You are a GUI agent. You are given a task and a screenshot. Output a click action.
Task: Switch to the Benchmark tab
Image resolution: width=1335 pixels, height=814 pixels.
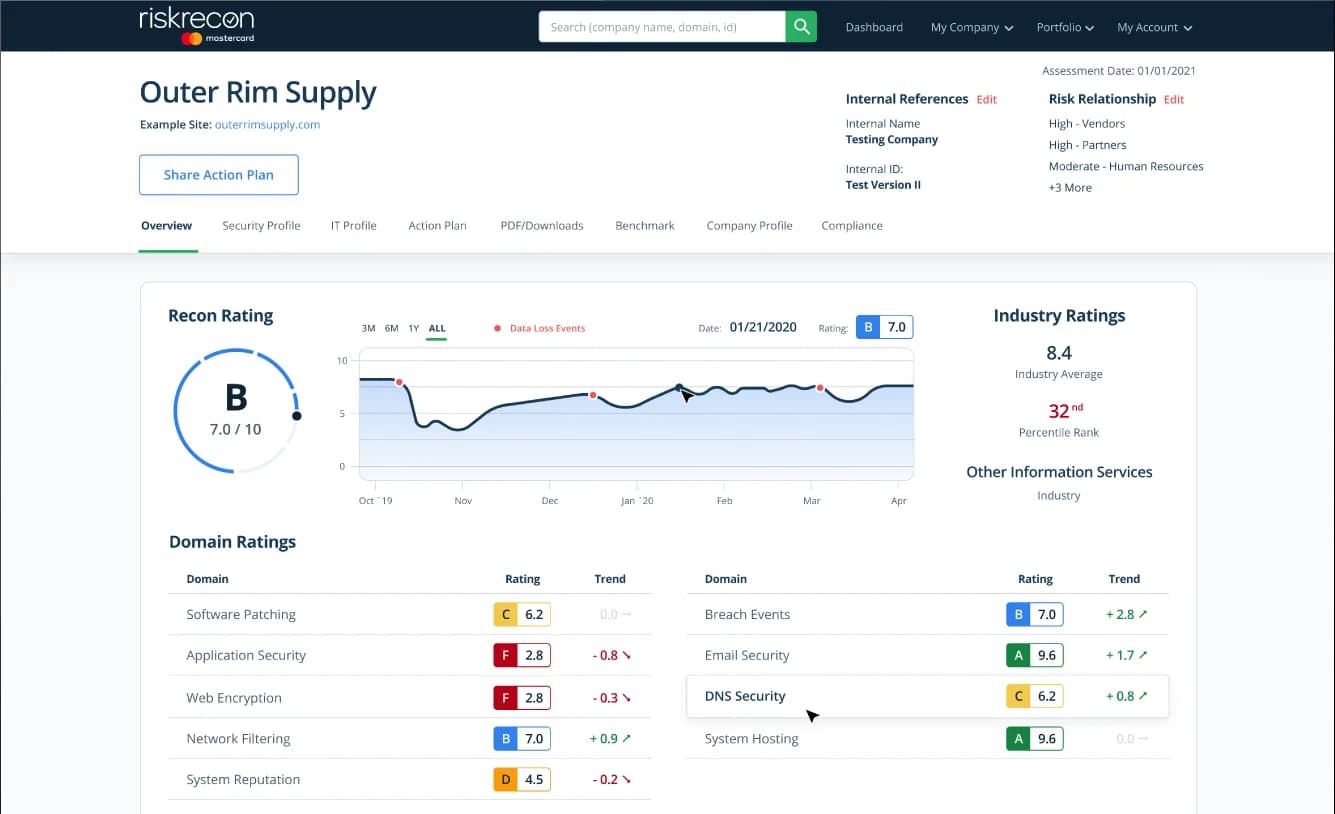[645, 226]
